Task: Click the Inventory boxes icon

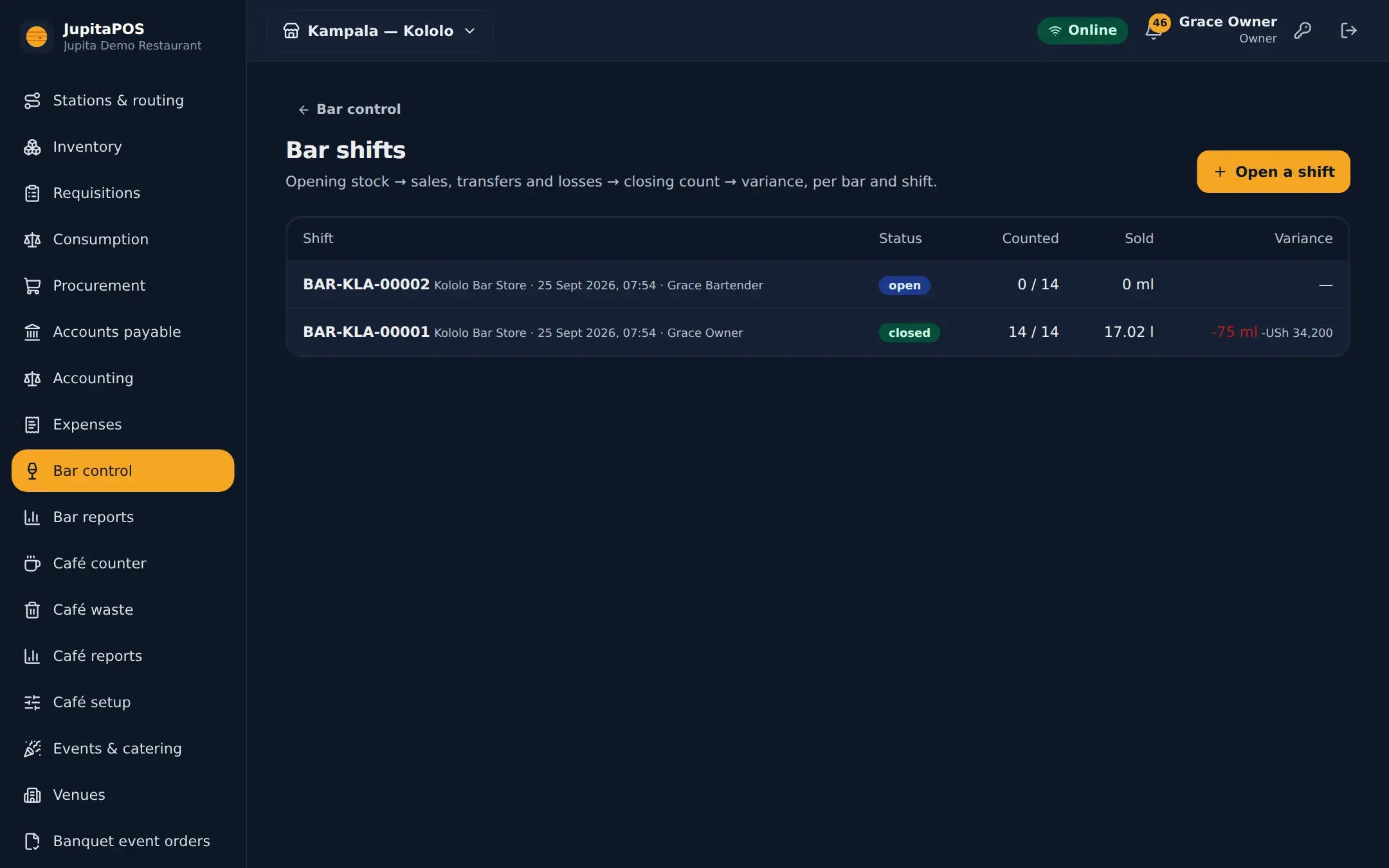Action: coord(32,147)
